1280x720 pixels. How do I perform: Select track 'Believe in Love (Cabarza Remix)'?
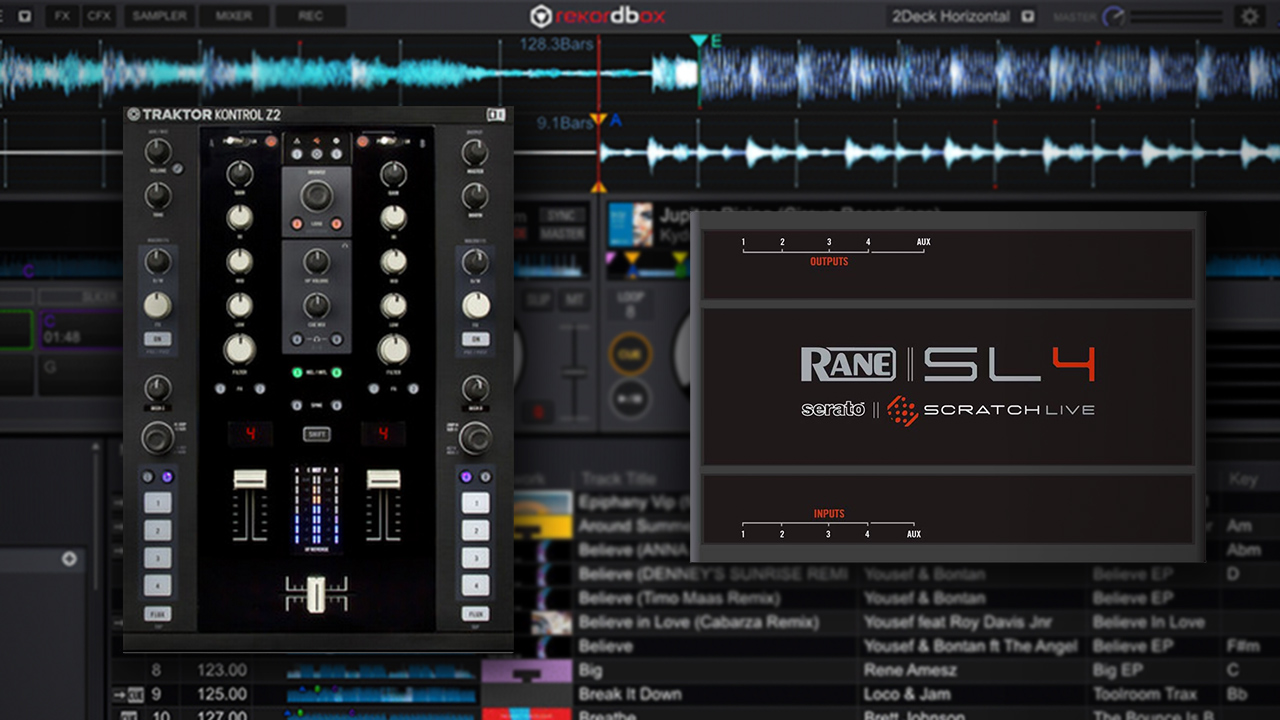click(x=699, y=622)
